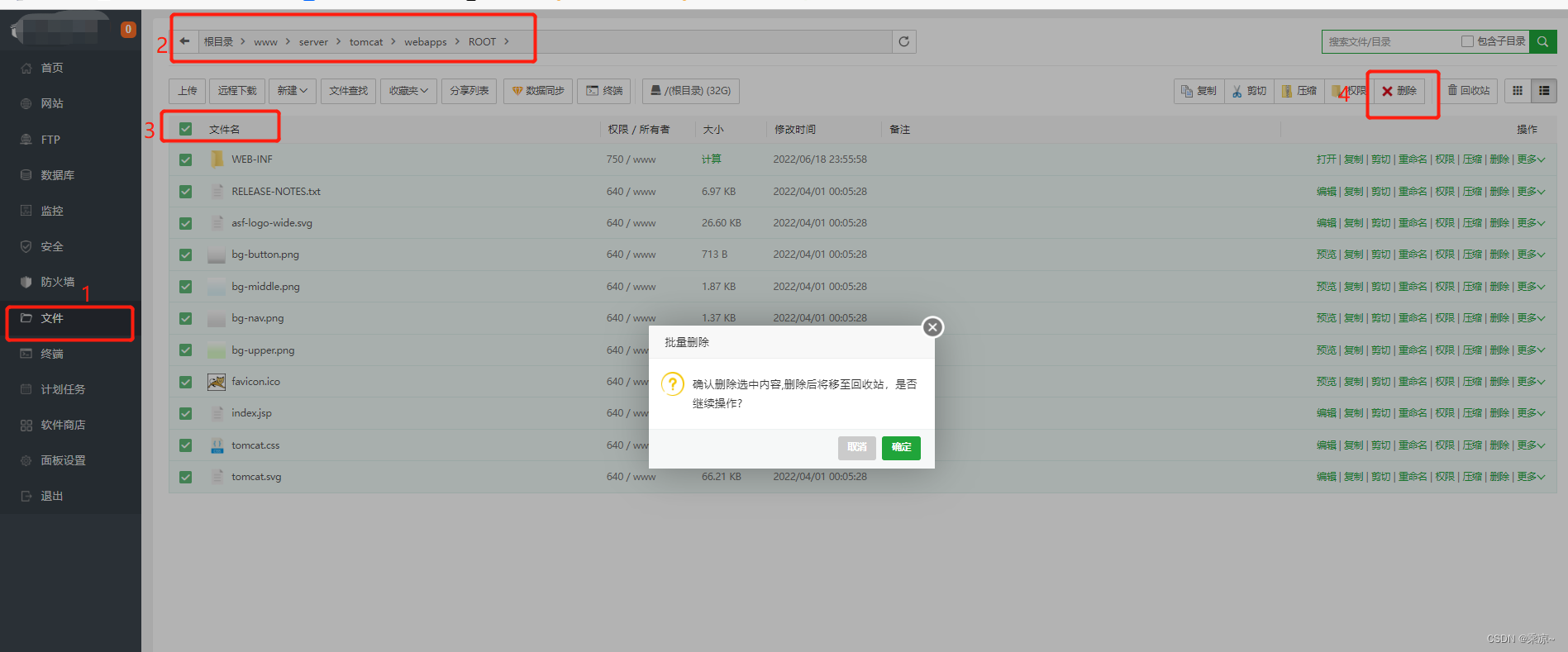
Task: Click the /(根目录) (32G) disk button
Action: pyautogui.click(x=691, y=91)
